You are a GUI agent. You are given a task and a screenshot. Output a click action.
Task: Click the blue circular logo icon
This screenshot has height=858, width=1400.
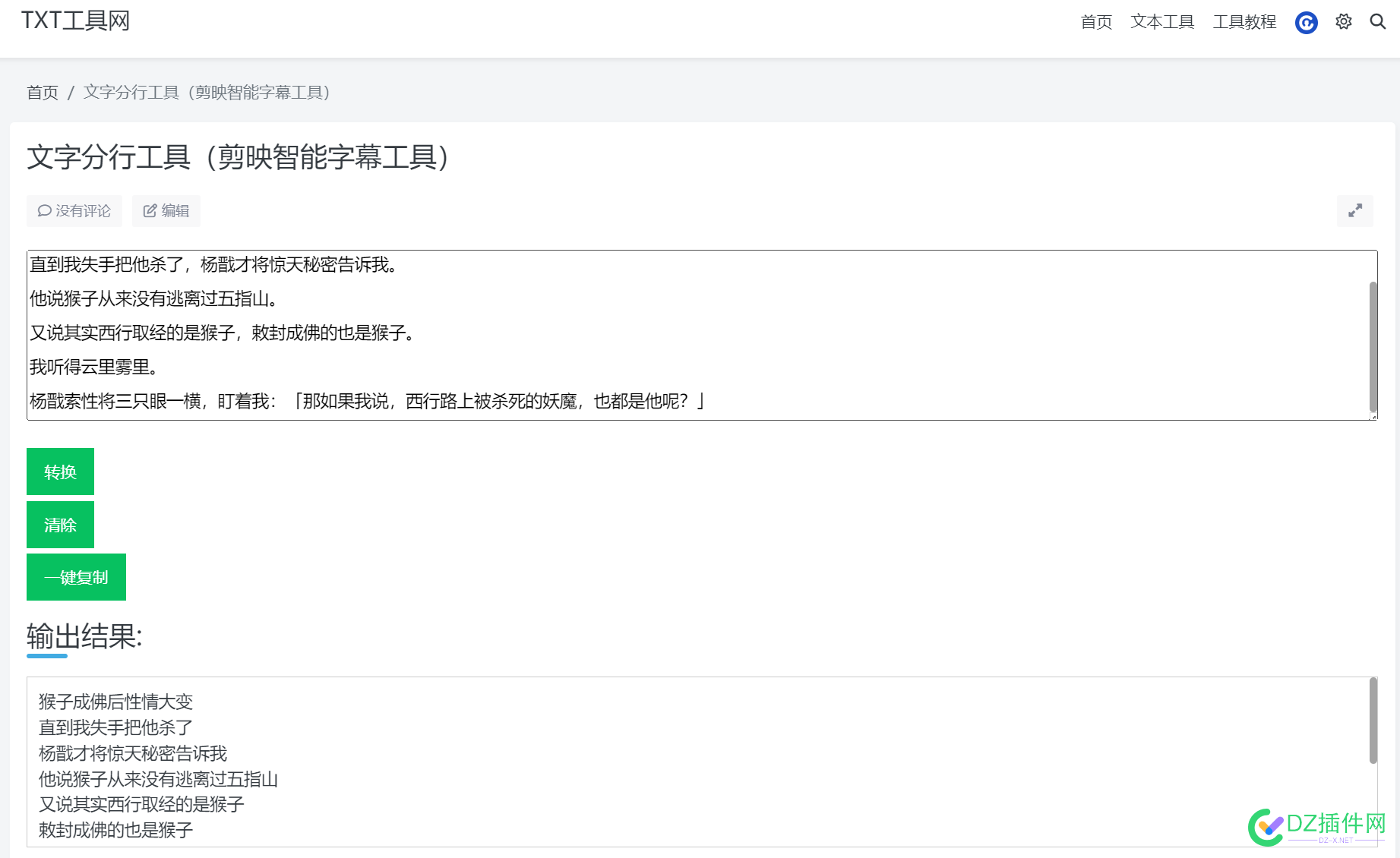pos(1307,23)
